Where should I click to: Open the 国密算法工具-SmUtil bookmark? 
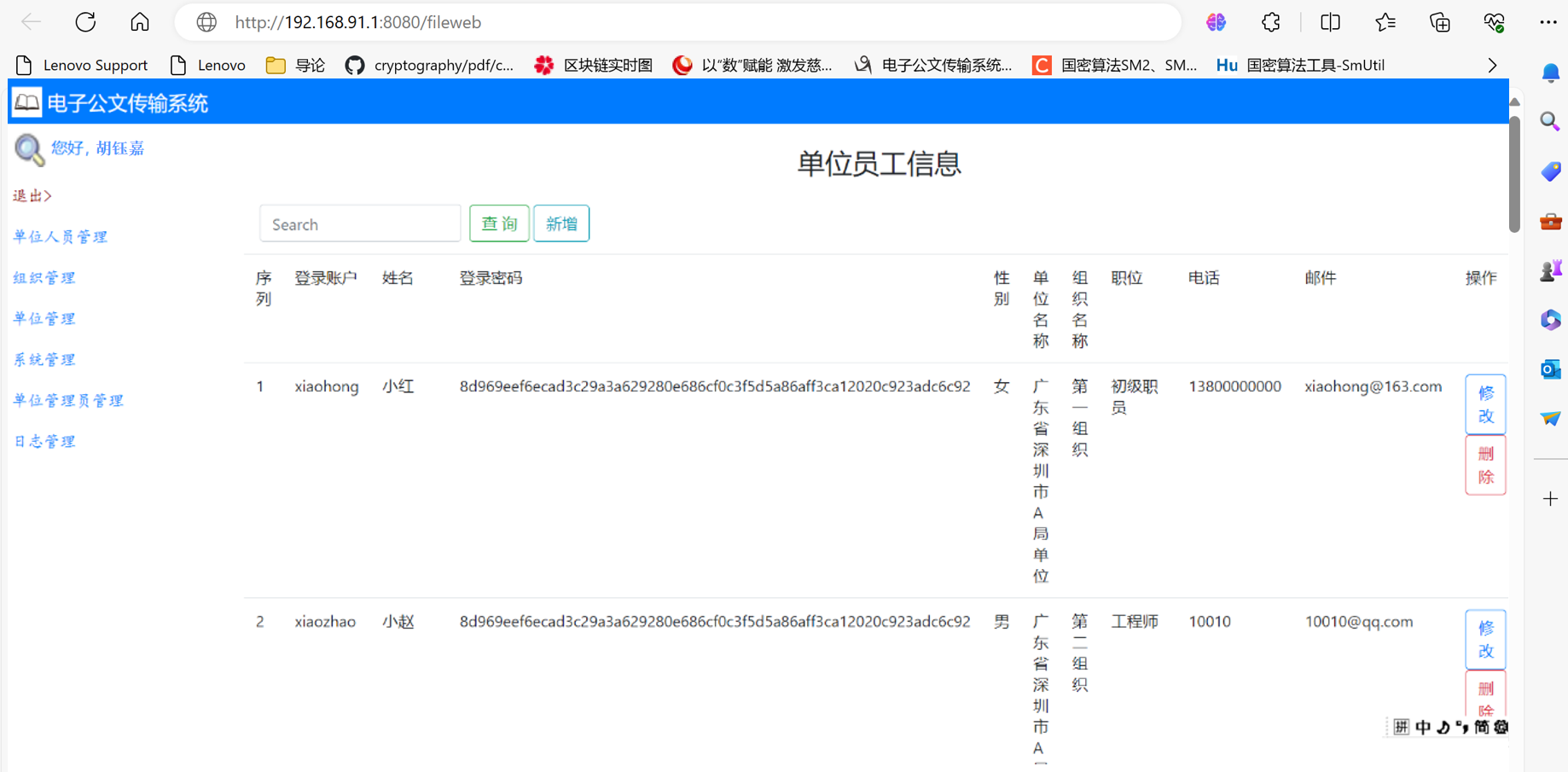(1301, 65)
